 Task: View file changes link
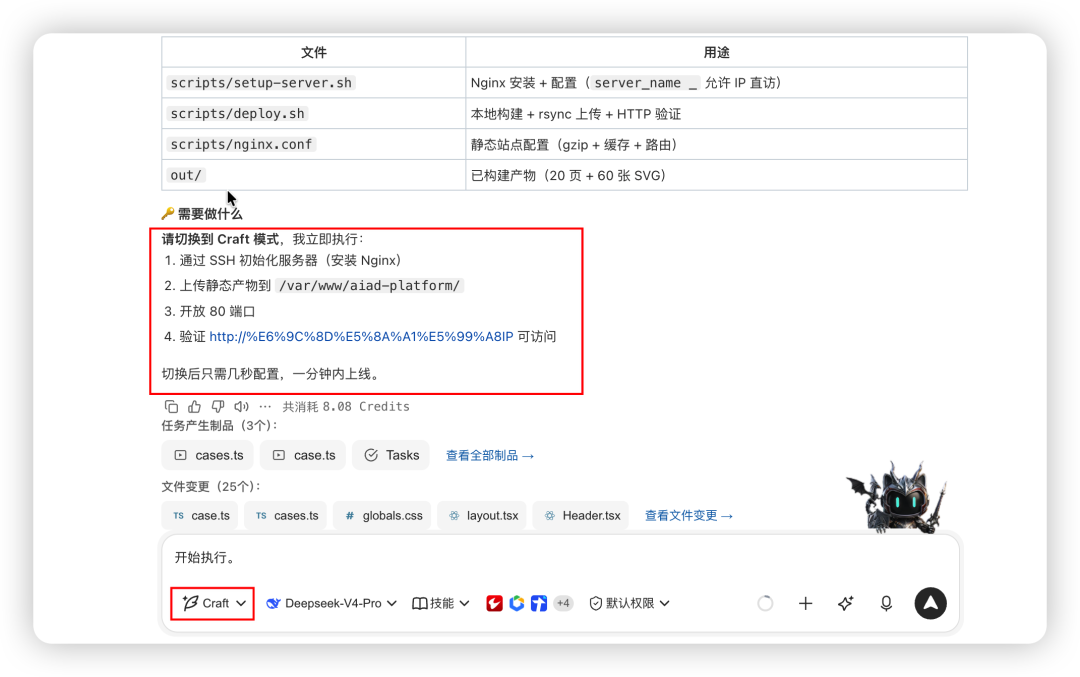pos(689,515)
